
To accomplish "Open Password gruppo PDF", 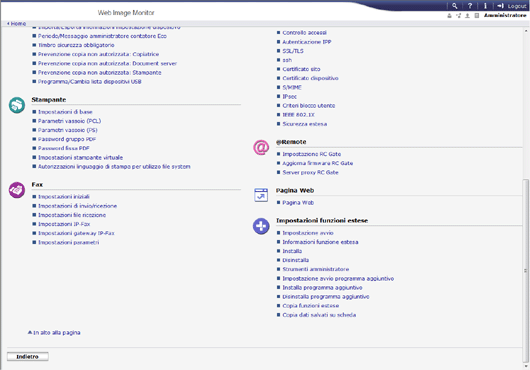I will pos(67,139).
